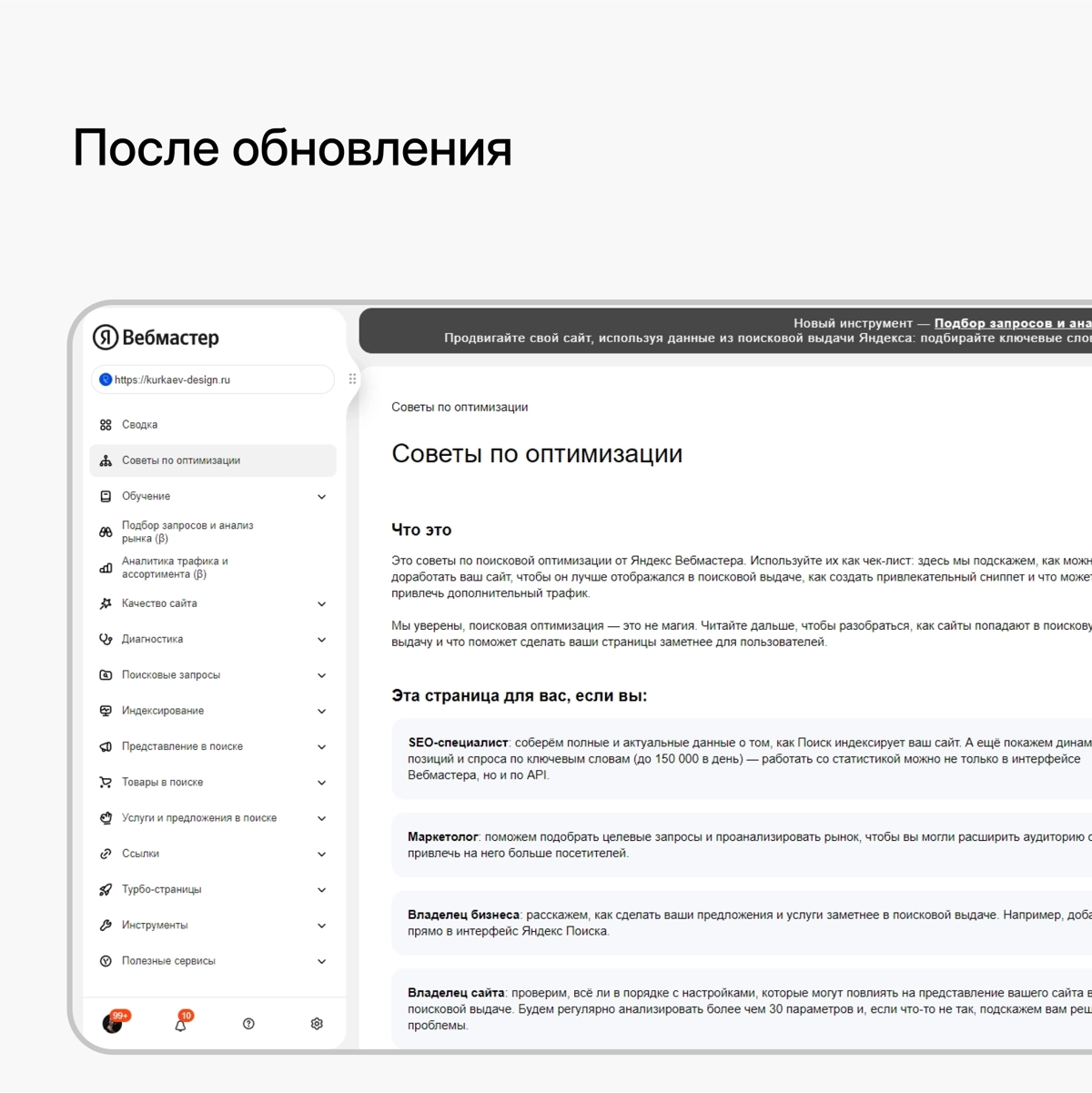This screenshot has width=1092, height=1093.
Task: Click the Диагностика stethoscope icon
Action: coord(106,639)
